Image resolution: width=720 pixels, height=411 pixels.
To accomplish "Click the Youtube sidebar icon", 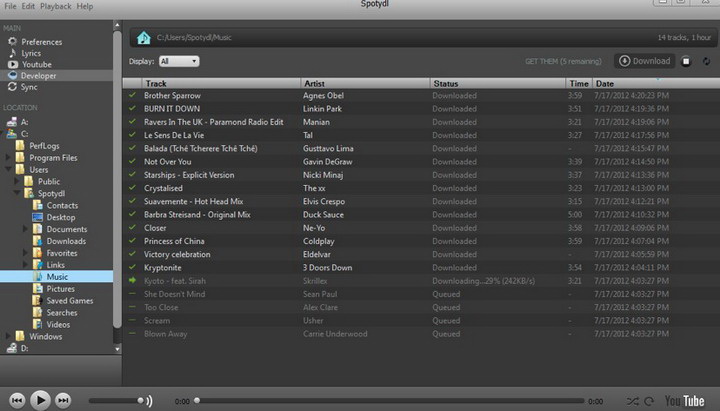I will [x=13, y=64].
